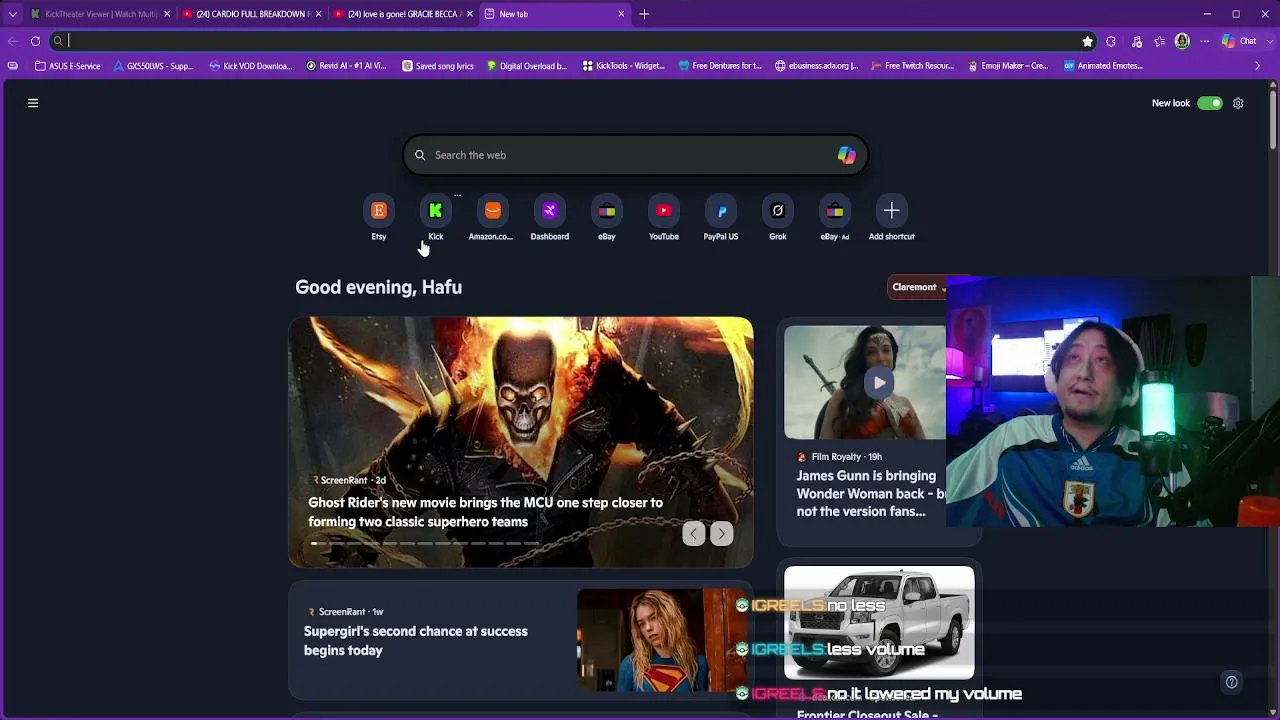1280x720 pixels.
Task: Open the Saved song lyrics bookmark
Action: [x=438, y=66]
